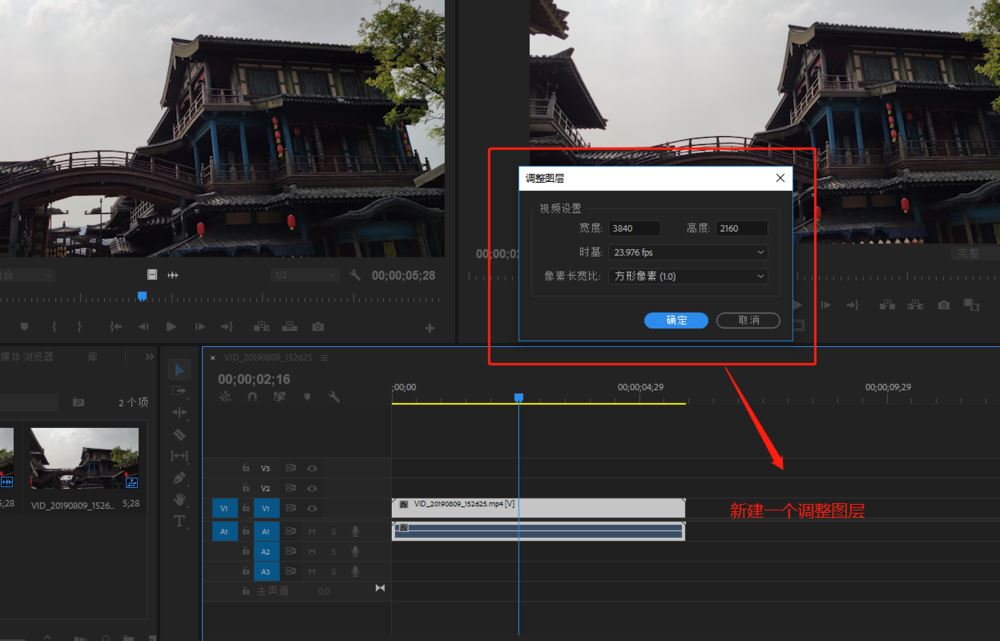Click the VID_20190809_152625 sequence tab
Image resolution: width=1000 pixels, height=641 pixels.
point(268,357)
